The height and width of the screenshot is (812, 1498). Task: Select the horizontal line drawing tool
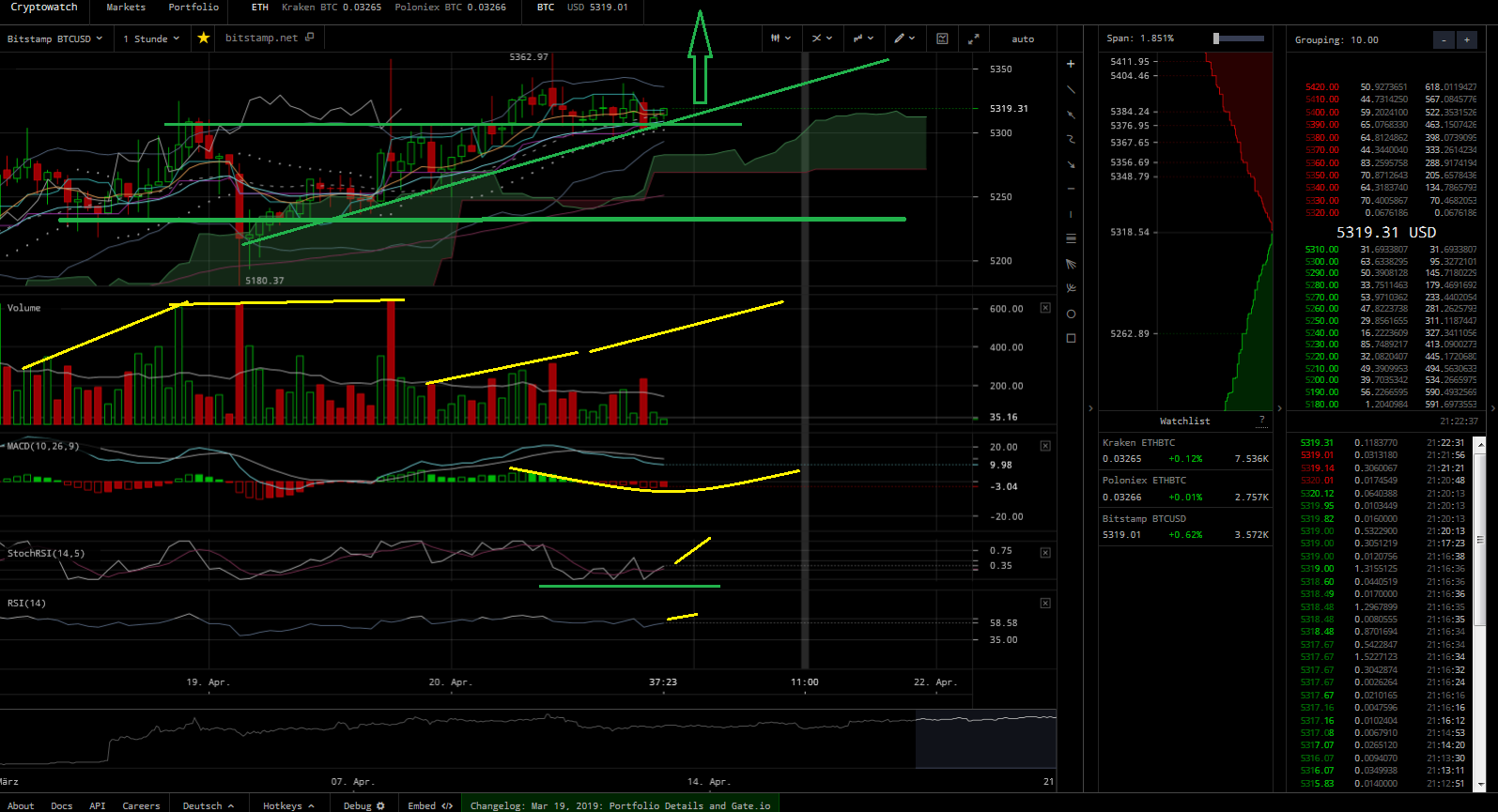tap(1071, 189)
